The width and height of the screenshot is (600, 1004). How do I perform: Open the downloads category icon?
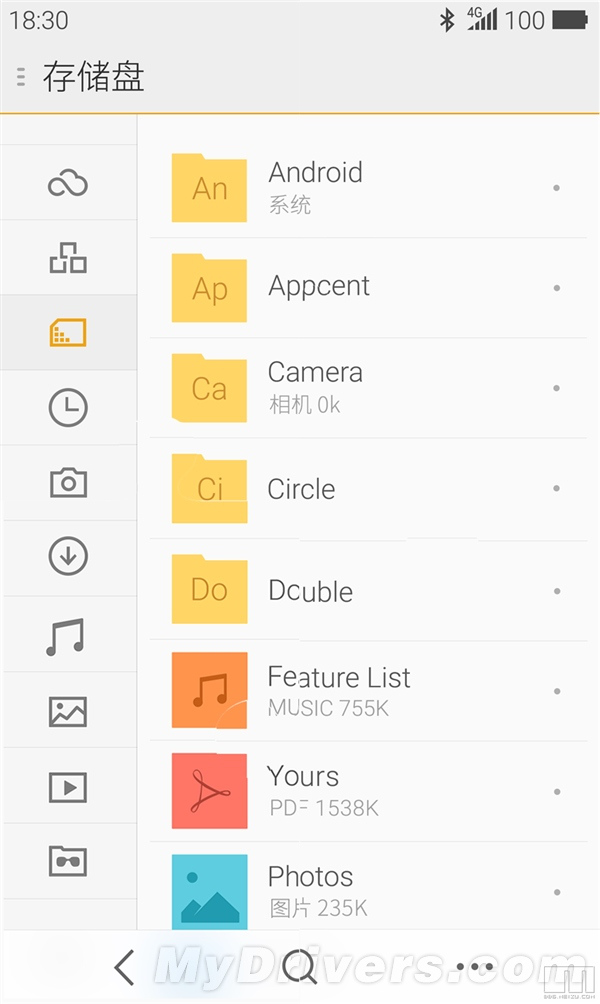68,556
